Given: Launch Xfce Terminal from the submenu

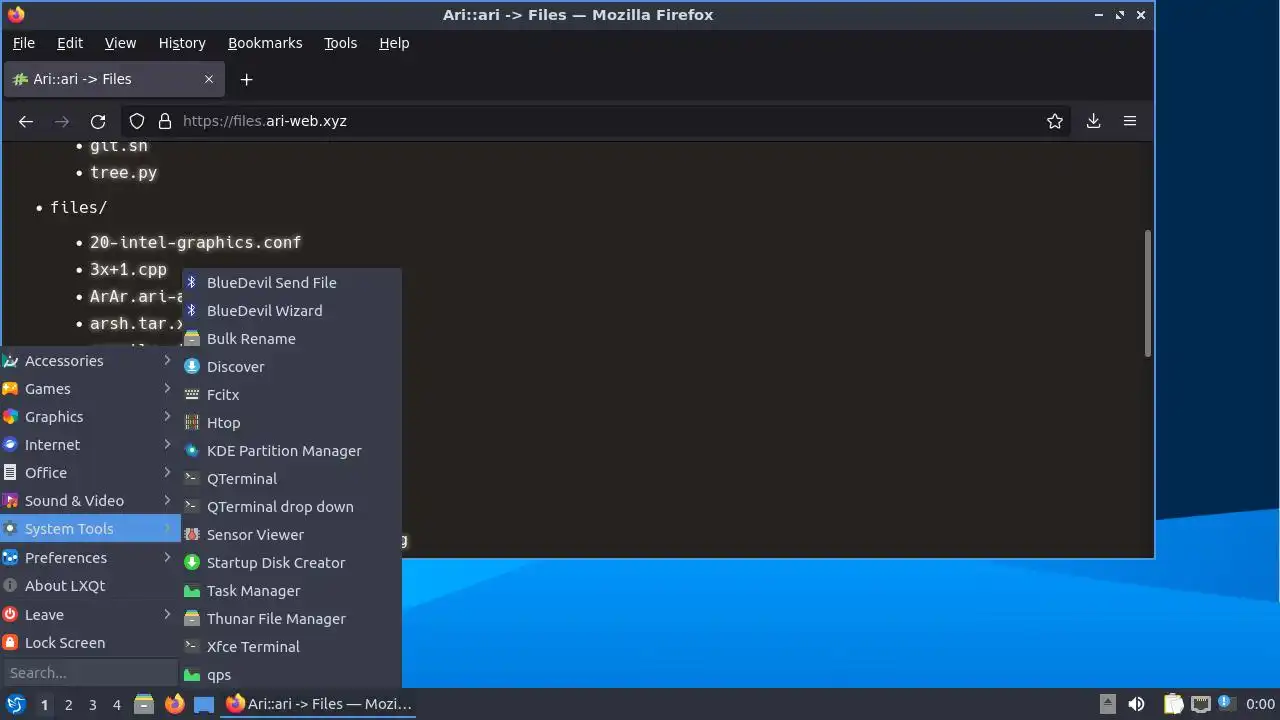Looking at the screenshot, I should (x=291, y=647).
